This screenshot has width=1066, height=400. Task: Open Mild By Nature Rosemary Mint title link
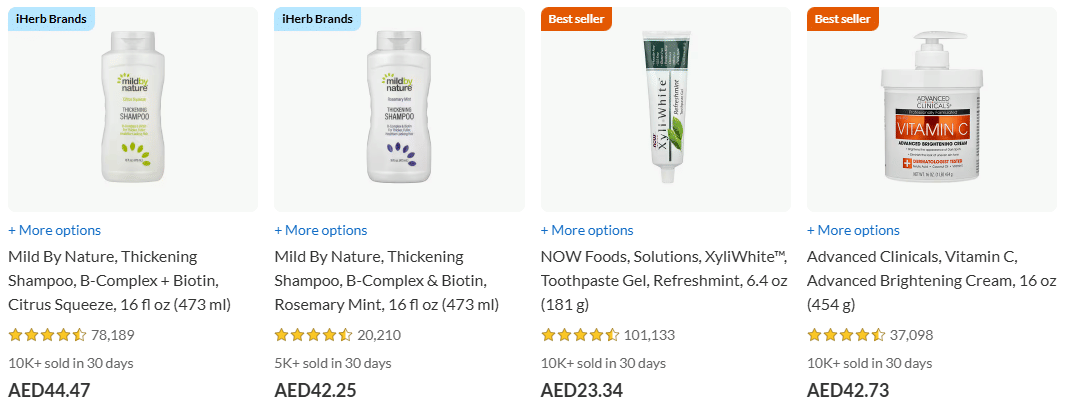pos(386,280)
